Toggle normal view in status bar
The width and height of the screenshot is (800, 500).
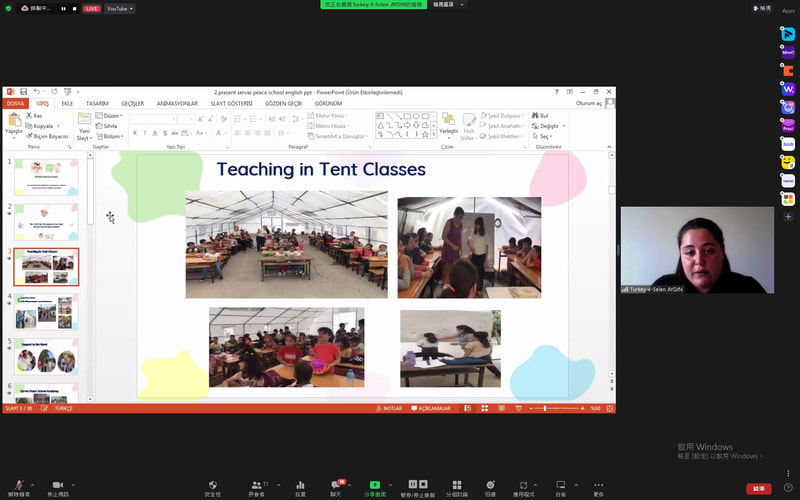click(x=467, y=408)
